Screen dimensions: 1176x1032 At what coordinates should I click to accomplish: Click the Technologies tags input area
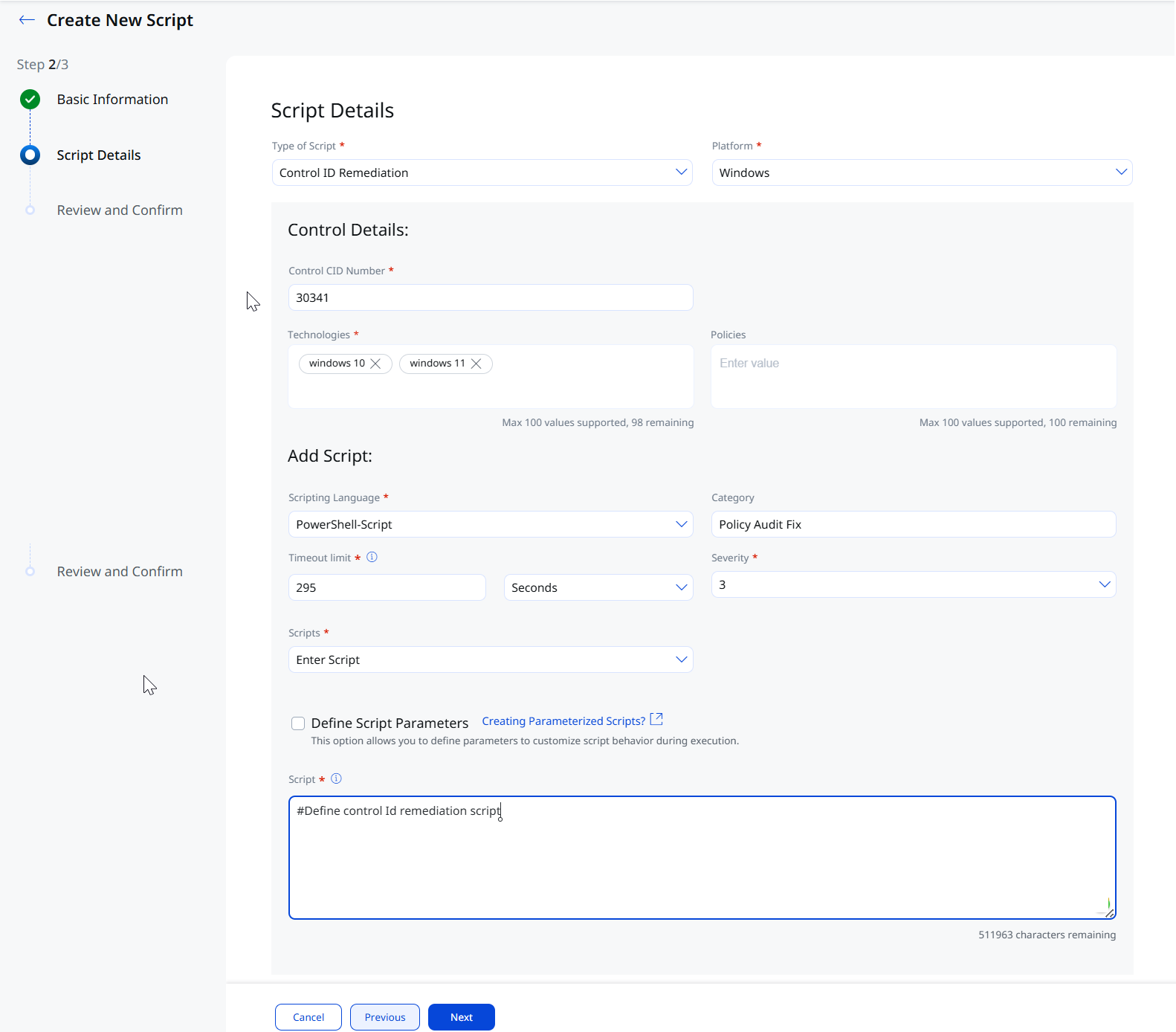[x=491, y=376]
